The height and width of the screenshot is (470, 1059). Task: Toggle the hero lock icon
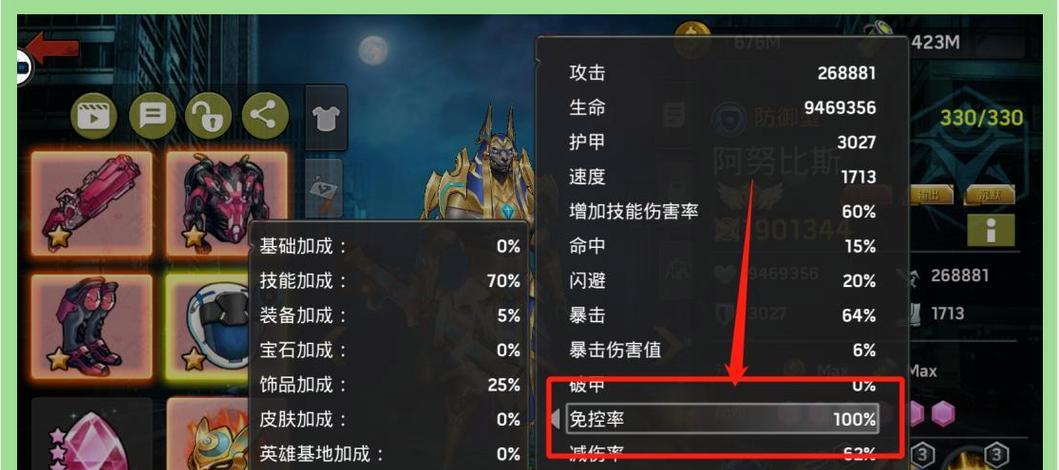pos(209,116)
